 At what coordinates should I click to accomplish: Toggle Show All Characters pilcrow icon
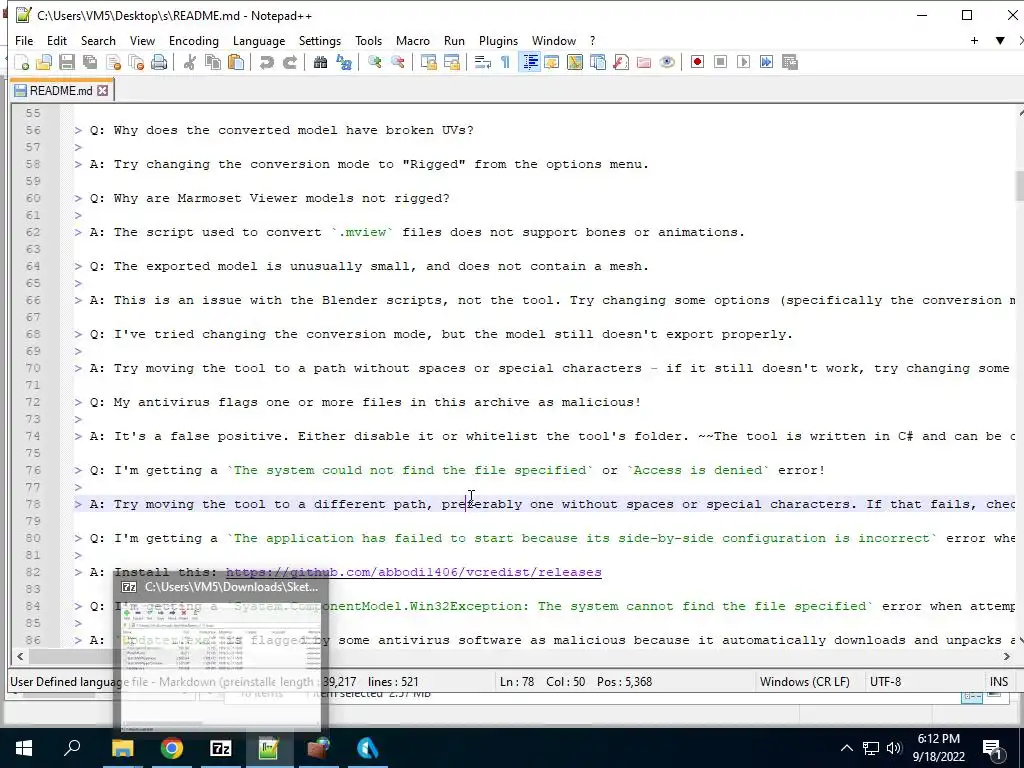pos(505,62)
